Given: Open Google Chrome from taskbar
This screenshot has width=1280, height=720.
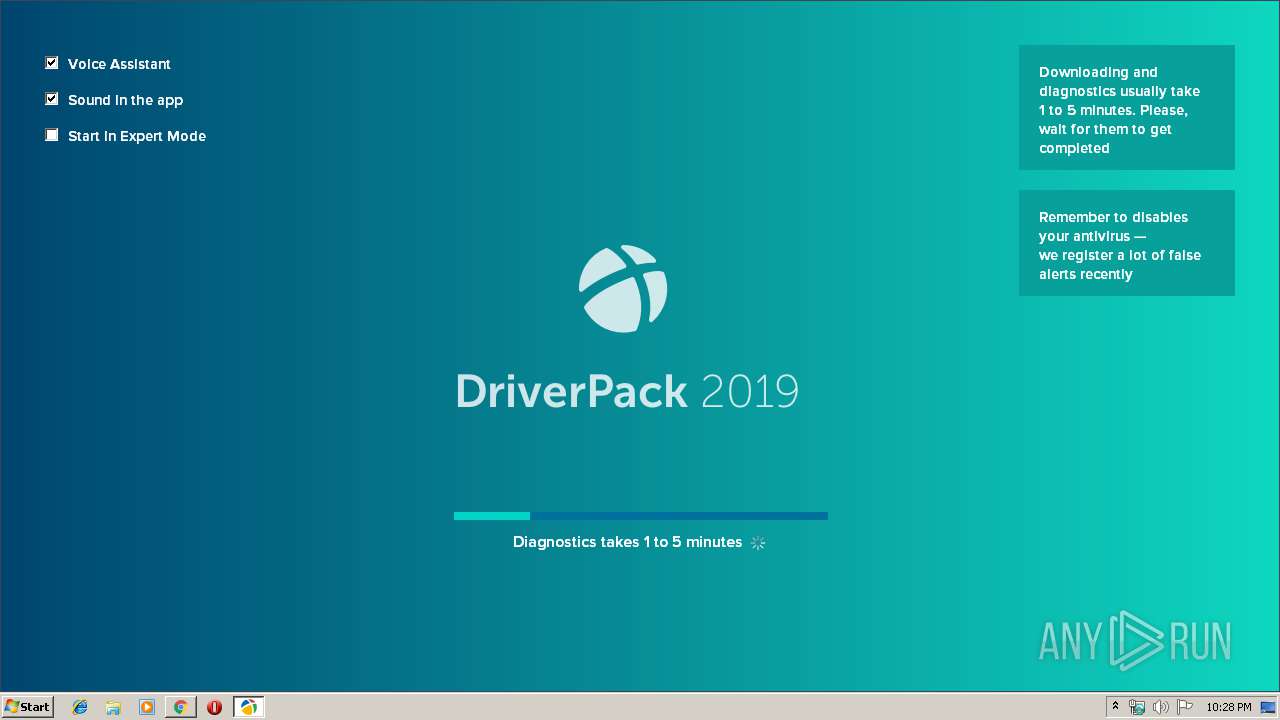Looking at the screenshot, I should 180,707.
